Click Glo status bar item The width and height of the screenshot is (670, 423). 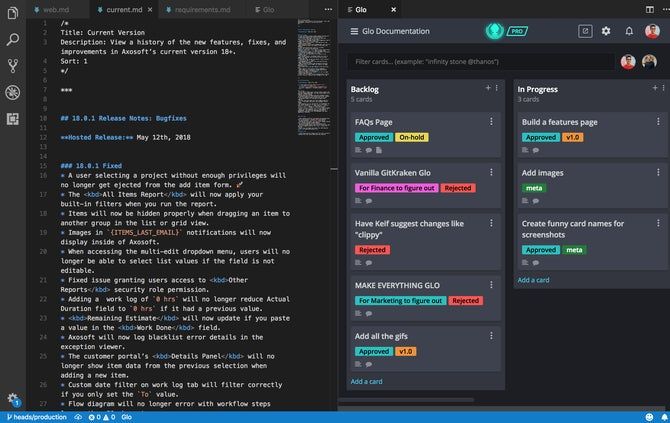(126, 417)
